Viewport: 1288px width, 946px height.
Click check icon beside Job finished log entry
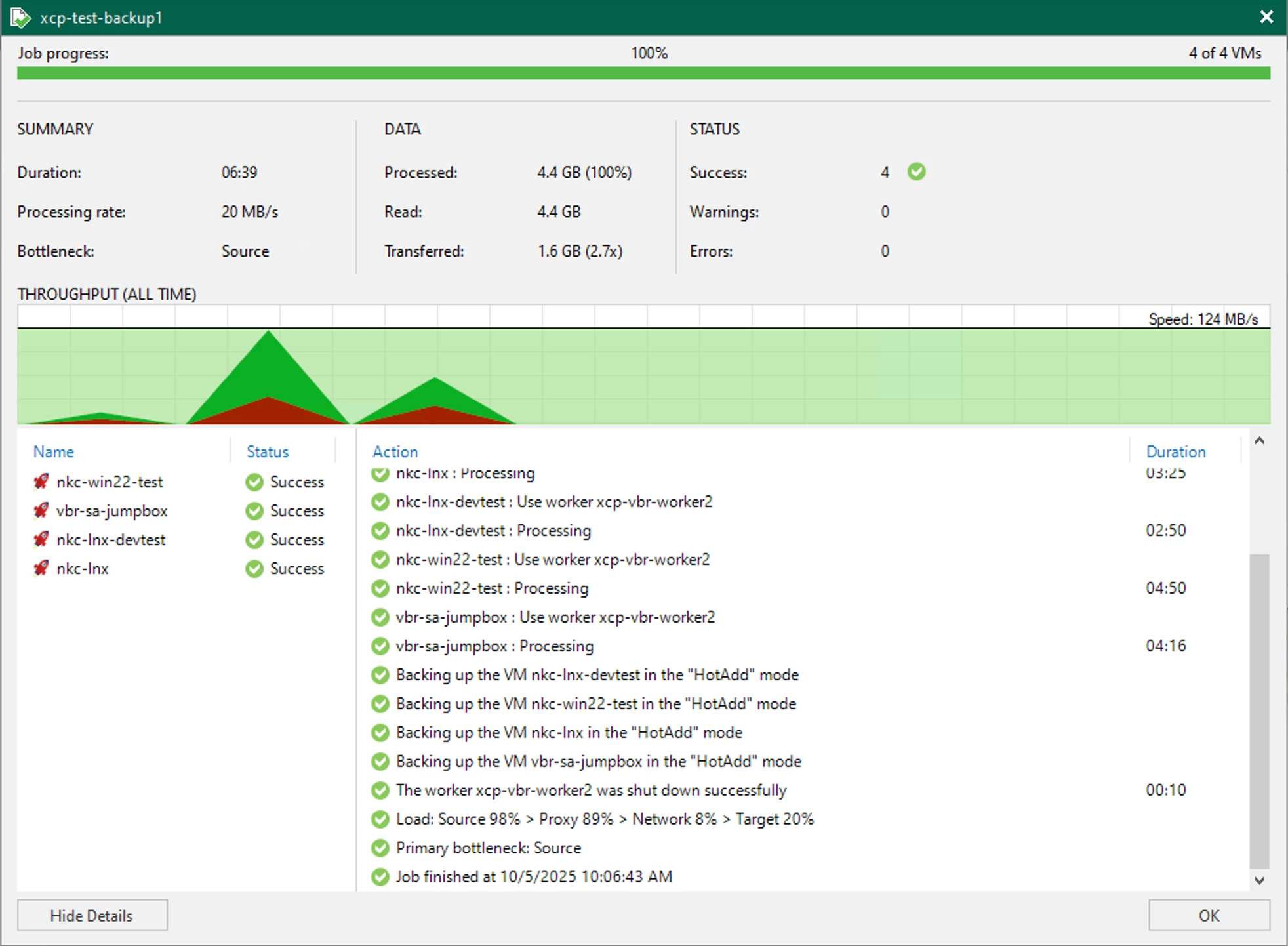pyautogui.click(x=380, y=876)
